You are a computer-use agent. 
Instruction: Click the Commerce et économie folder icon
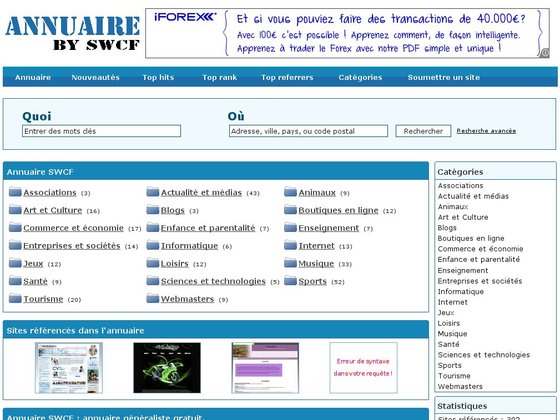click(15, 227)
